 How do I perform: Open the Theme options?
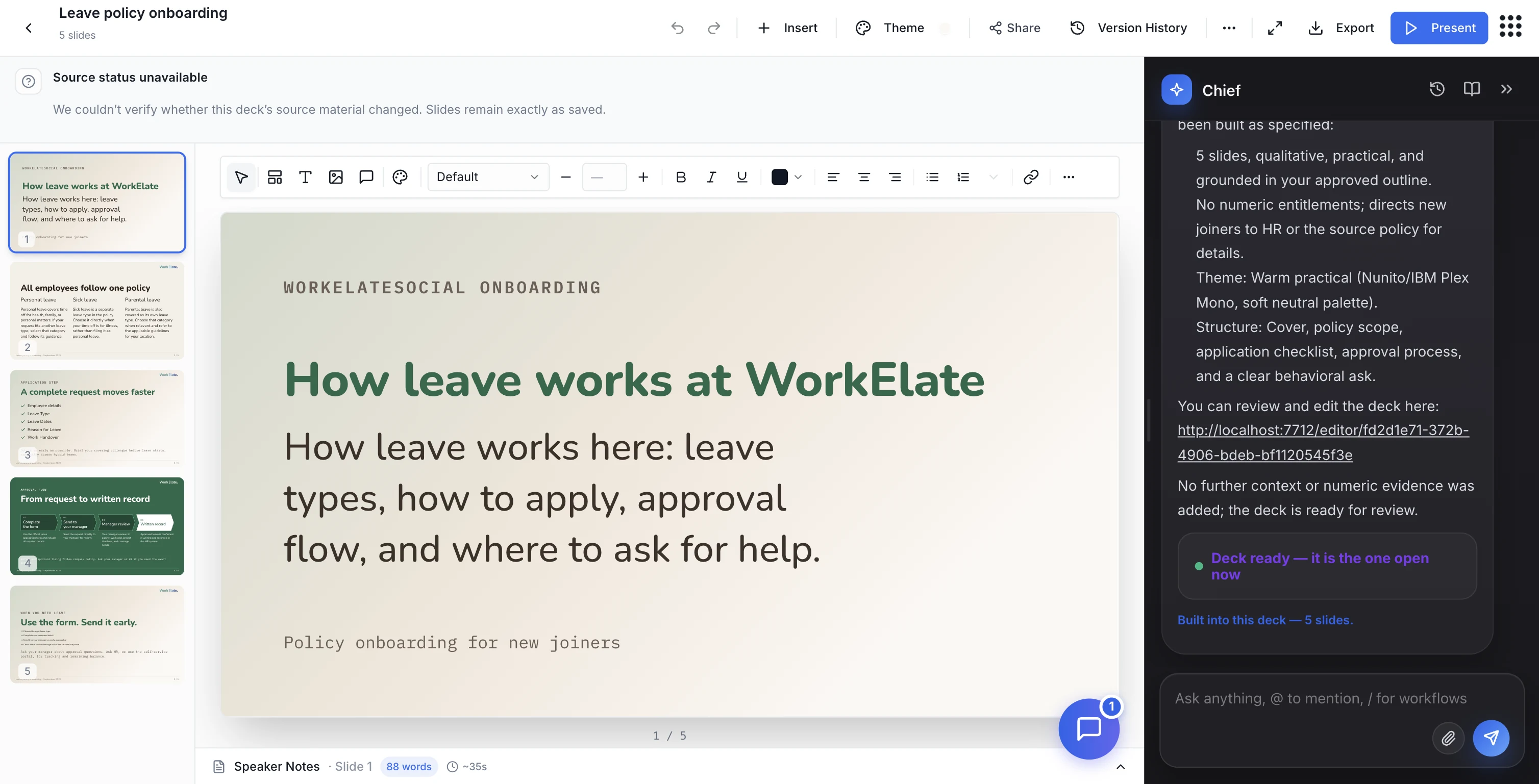click(x=889, y=28)
